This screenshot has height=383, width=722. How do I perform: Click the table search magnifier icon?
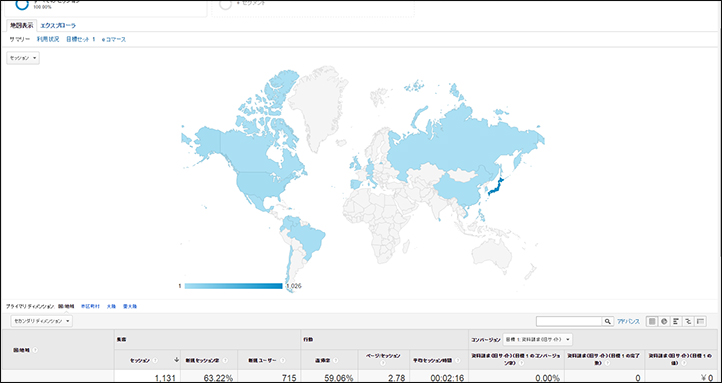point(608,321)
